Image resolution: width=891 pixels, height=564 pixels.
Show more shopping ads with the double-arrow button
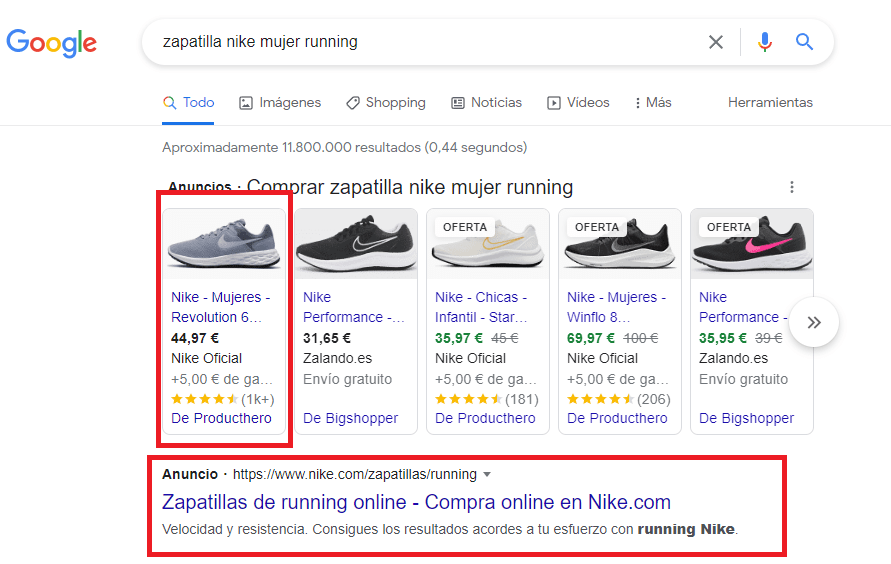(814, 322)
